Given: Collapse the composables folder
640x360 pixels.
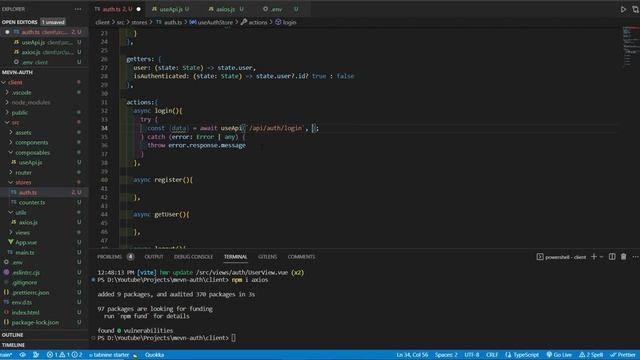Looking at the screenshot, I should pyautogui.click(x=32, y=153).
